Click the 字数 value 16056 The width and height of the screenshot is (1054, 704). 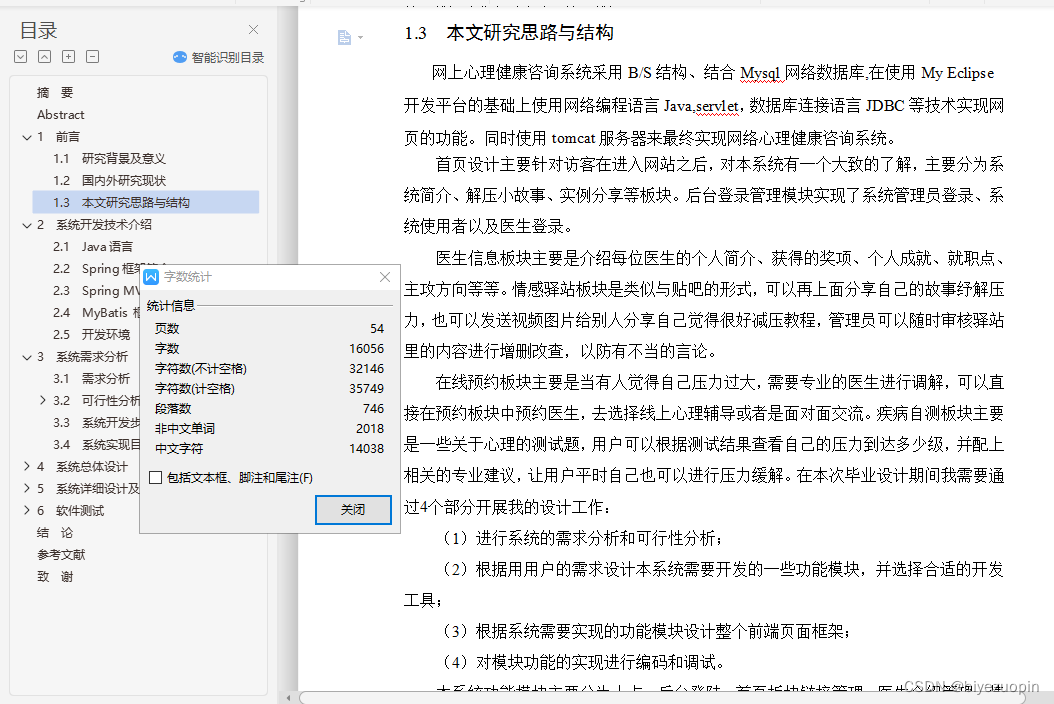click(366, 349)
